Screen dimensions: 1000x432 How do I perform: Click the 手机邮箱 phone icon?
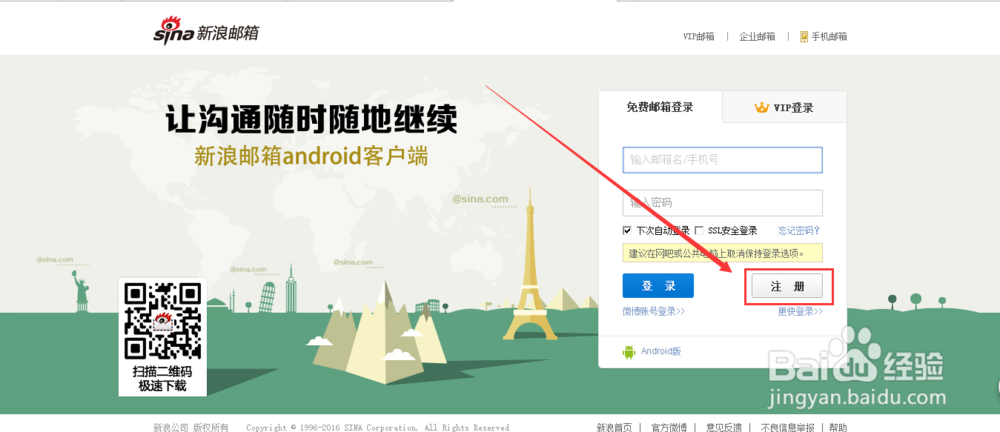804,36
